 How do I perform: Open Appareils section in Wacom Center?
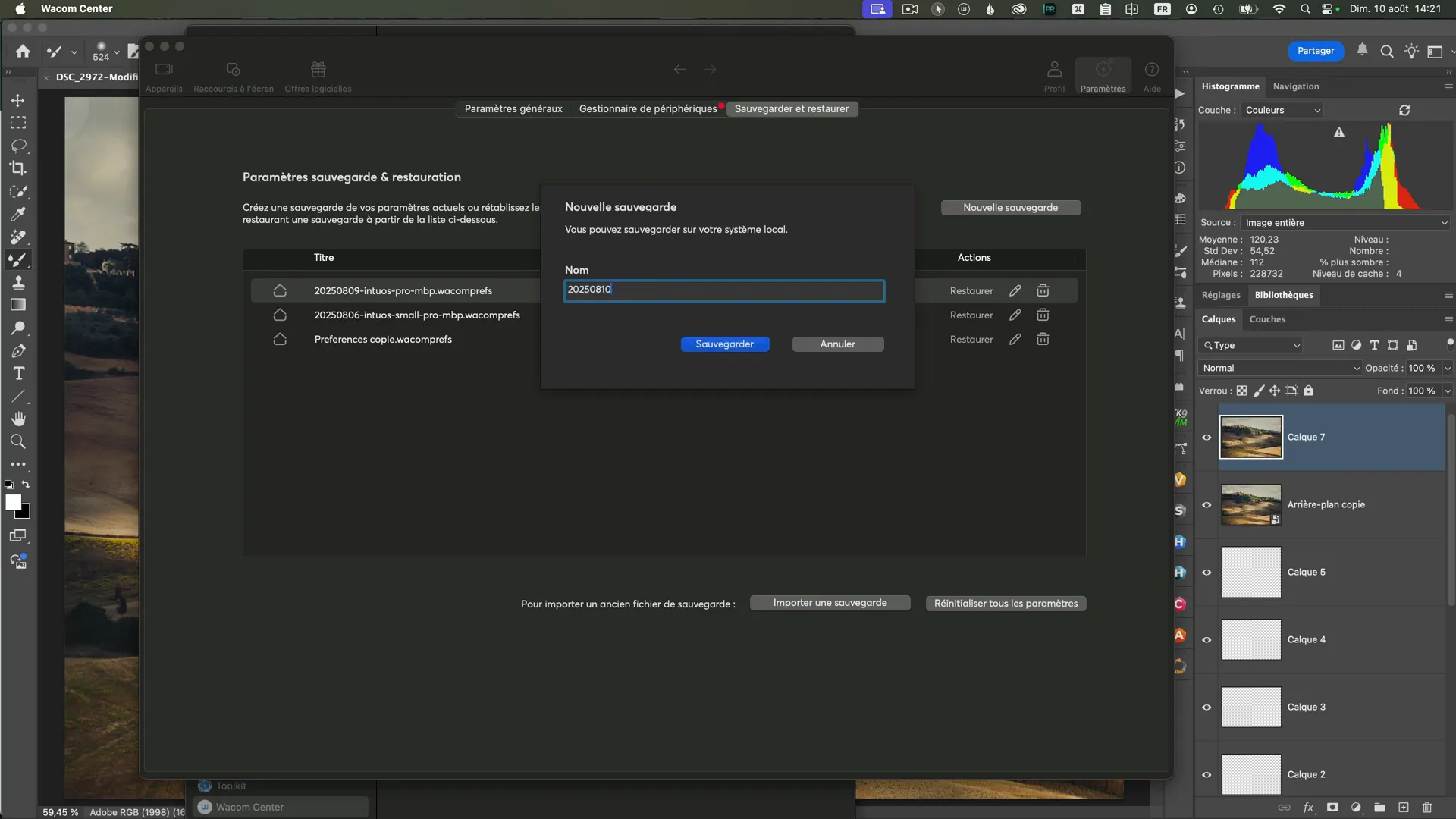click(x=164, y=77)
